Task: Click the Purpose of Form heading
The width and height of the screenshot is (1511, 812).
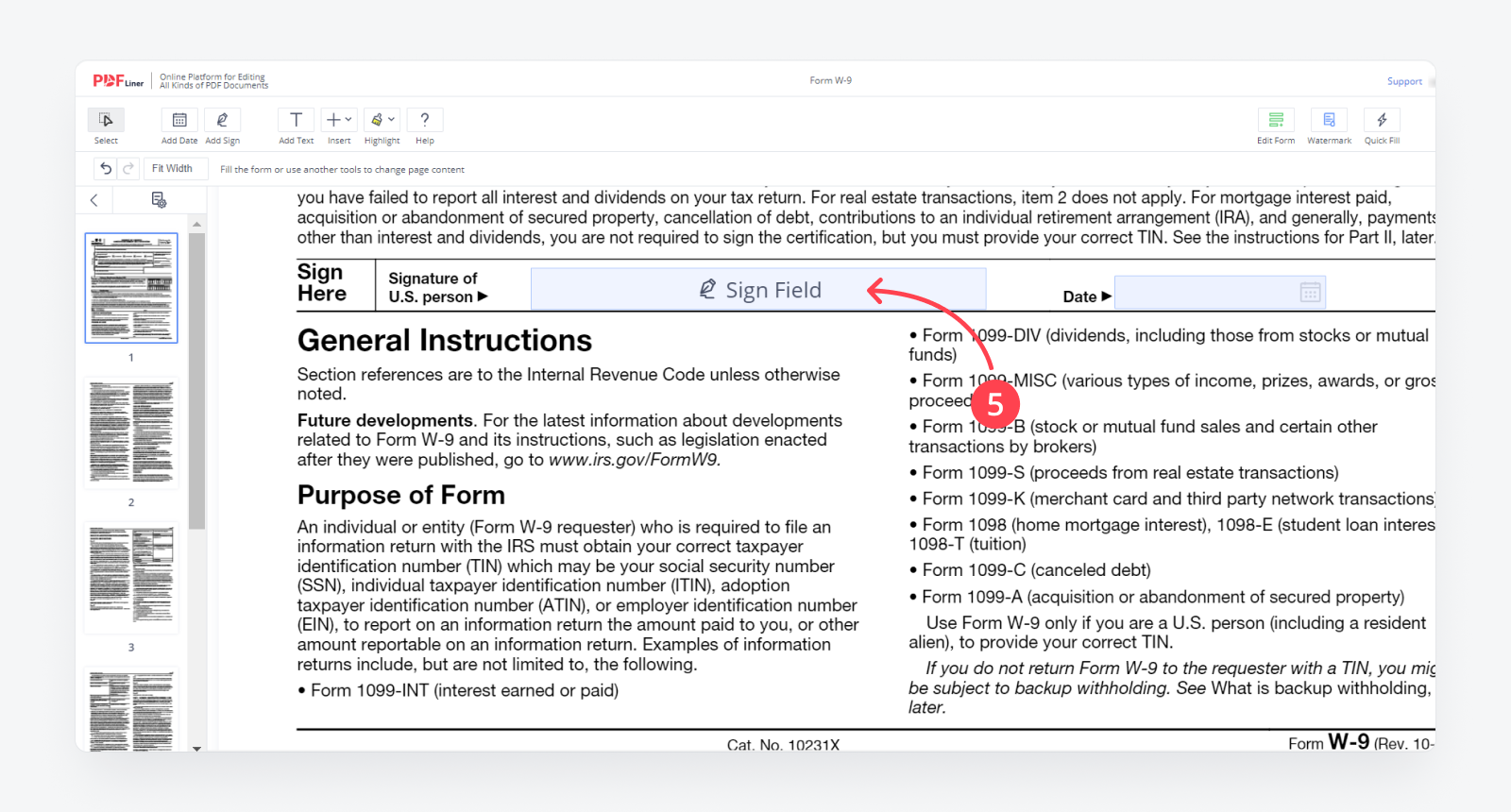Action: pyautogui.click(x=401, y=495)
